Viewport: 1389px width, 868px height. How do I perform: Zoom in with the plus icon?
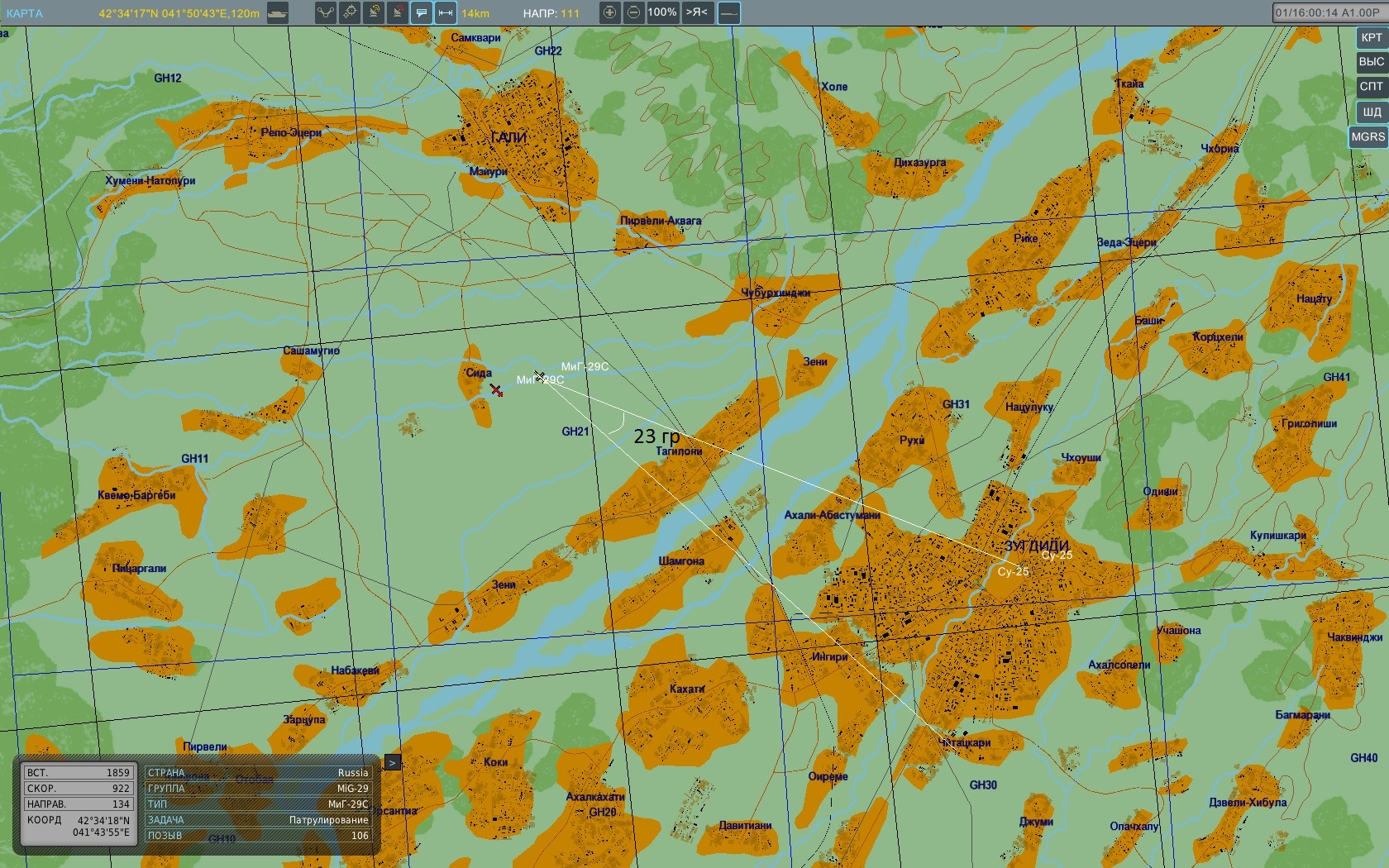point(609,12)
